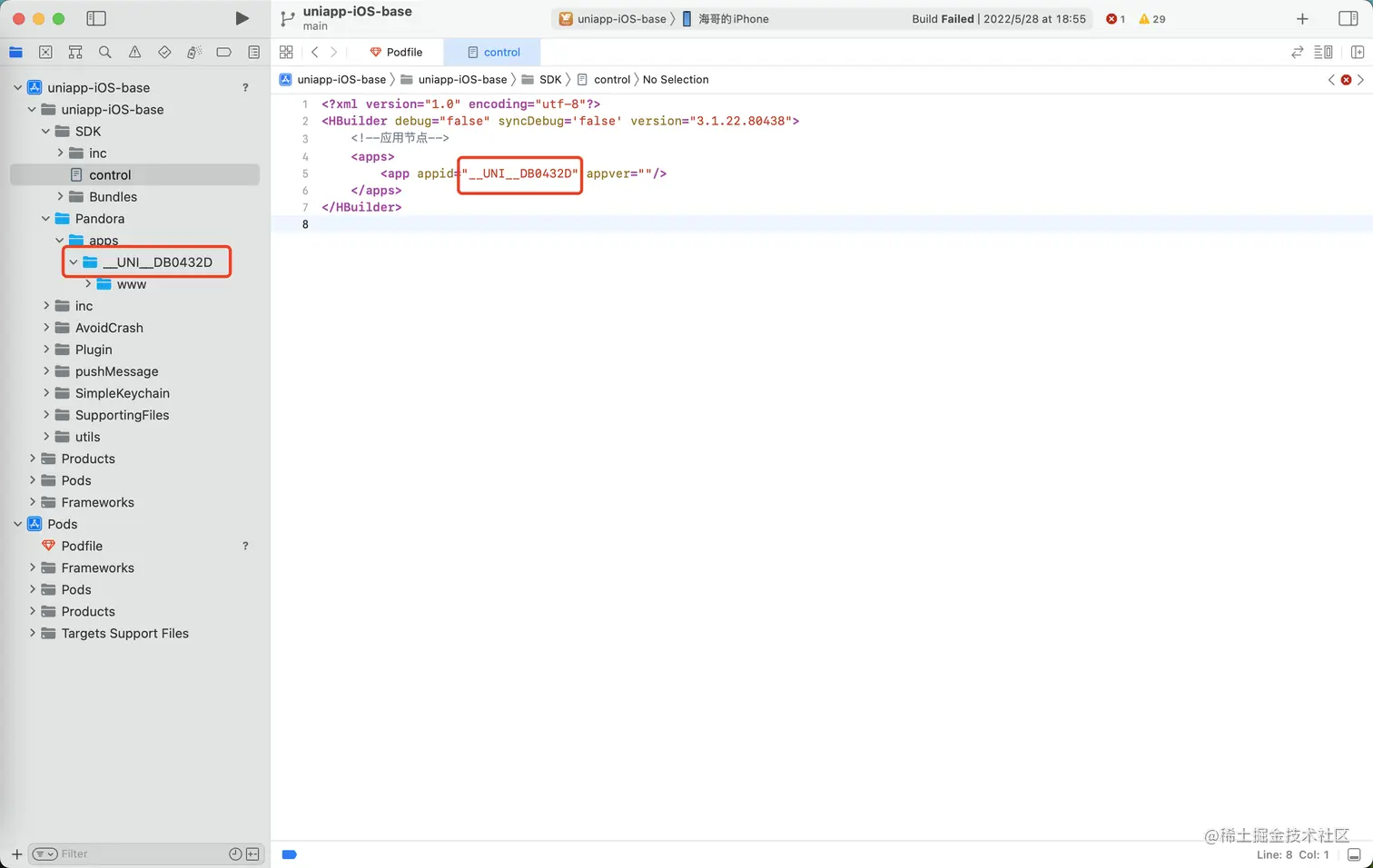Image resolution: width=1373 pixels, height=868 pixels.
Task: Jump to previous issue arrow
Action: [x=1331, y=80]
